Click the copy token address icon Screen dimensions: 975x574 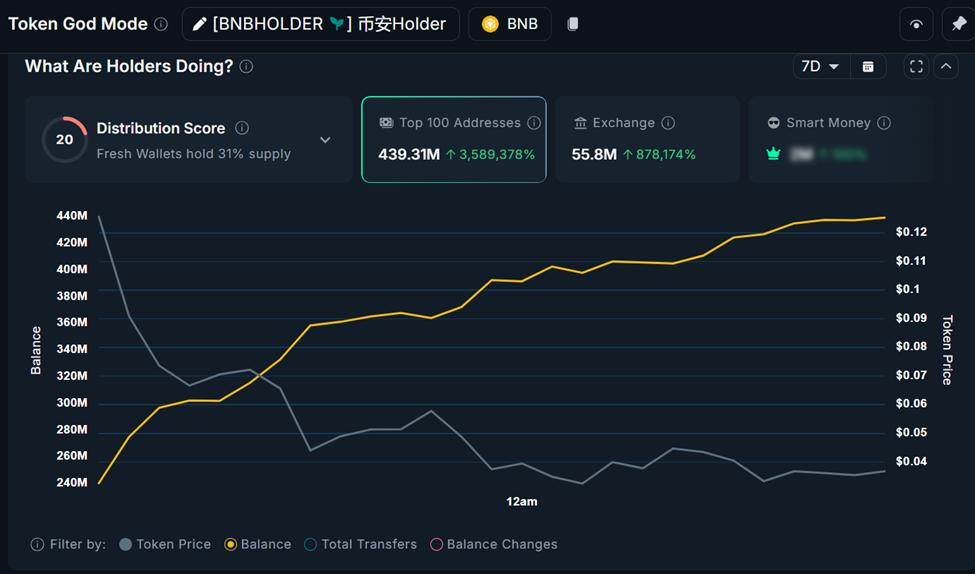point(573,24)
